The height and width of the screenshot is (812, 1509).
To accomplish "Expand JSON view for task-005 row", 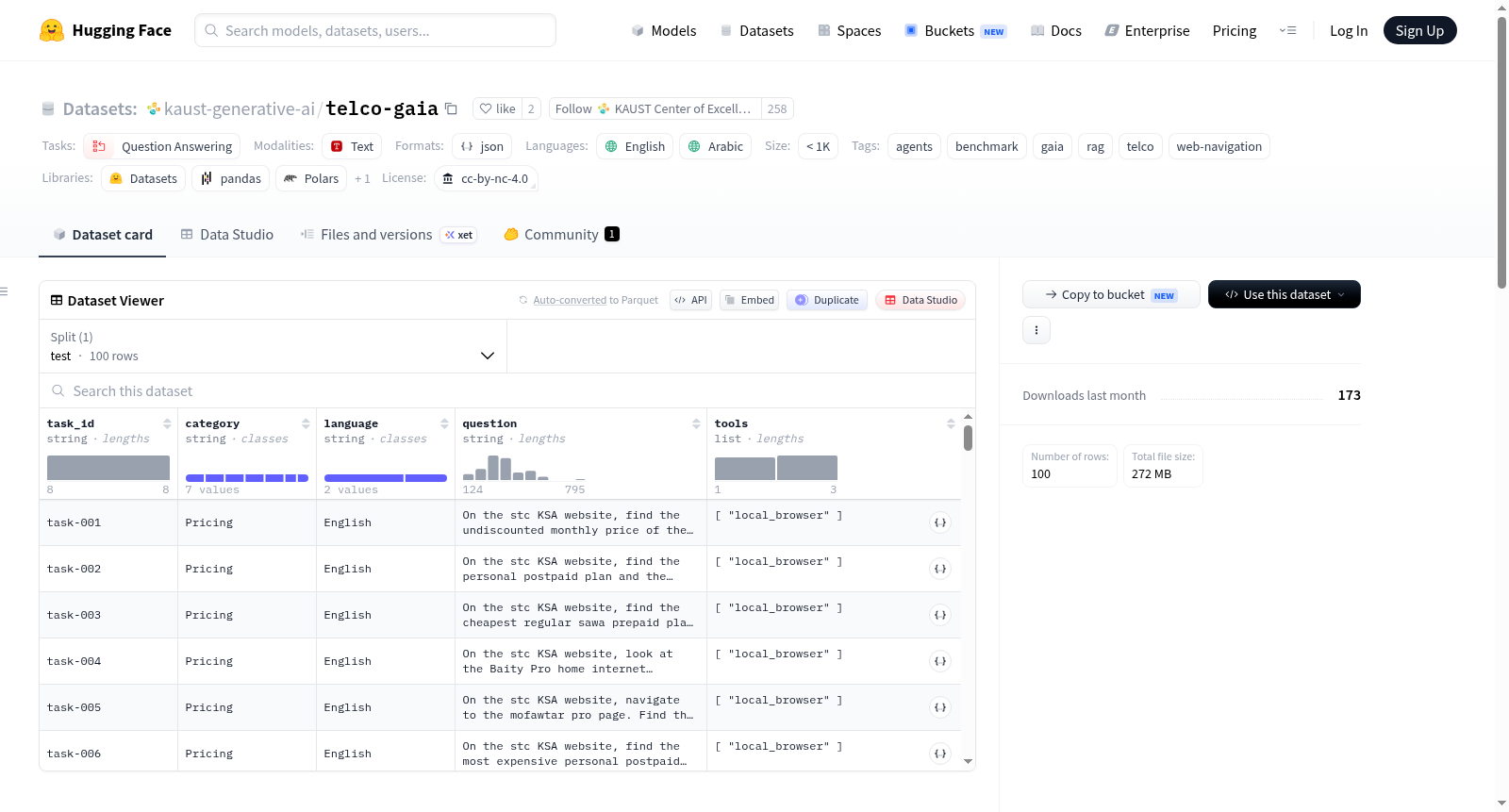I will [940, 707].
